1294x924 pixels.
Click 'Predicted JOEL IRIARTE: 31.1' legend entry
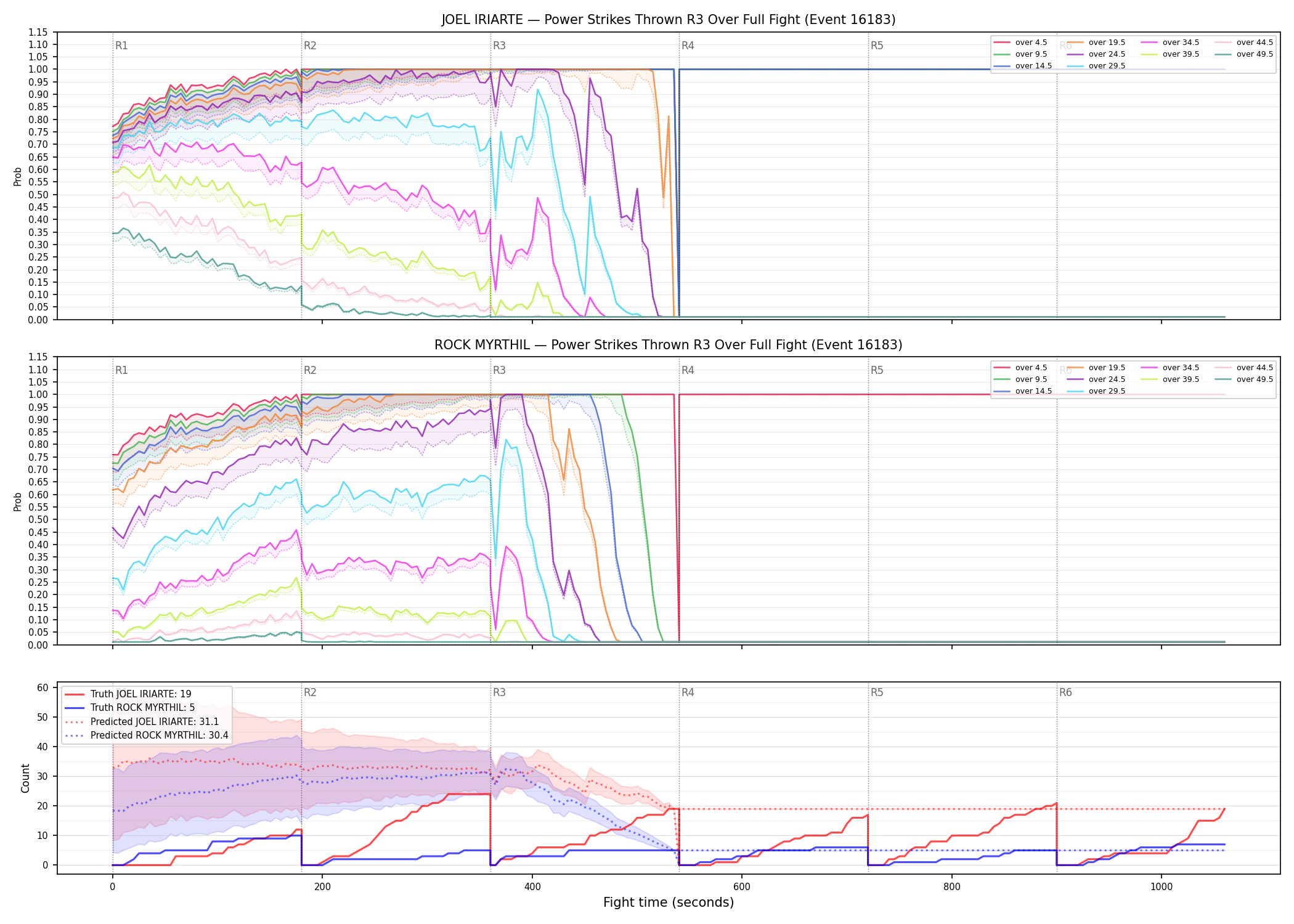pos(142,721)
